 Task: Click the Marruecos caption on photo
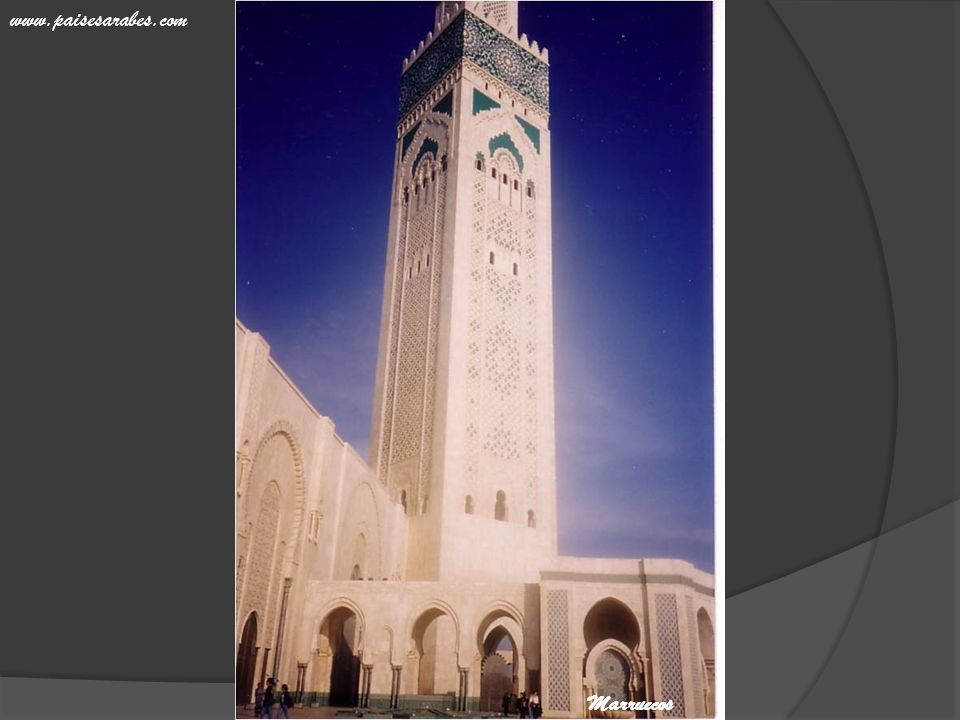coord(630,703)
